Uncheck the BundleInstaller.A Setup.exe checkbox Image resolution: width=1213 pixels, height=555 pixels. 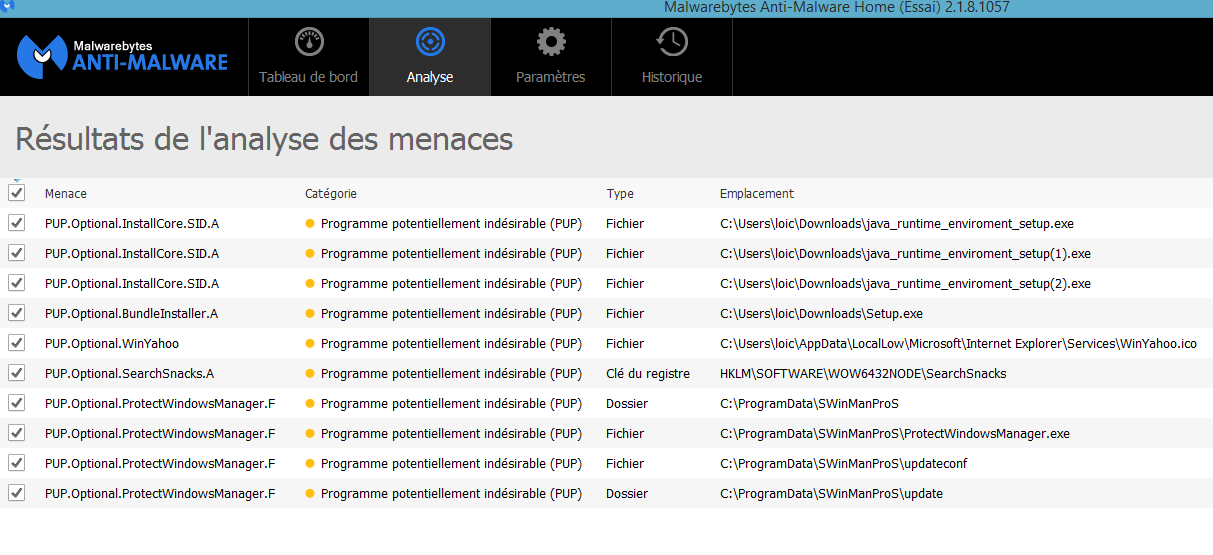point(17,313)
